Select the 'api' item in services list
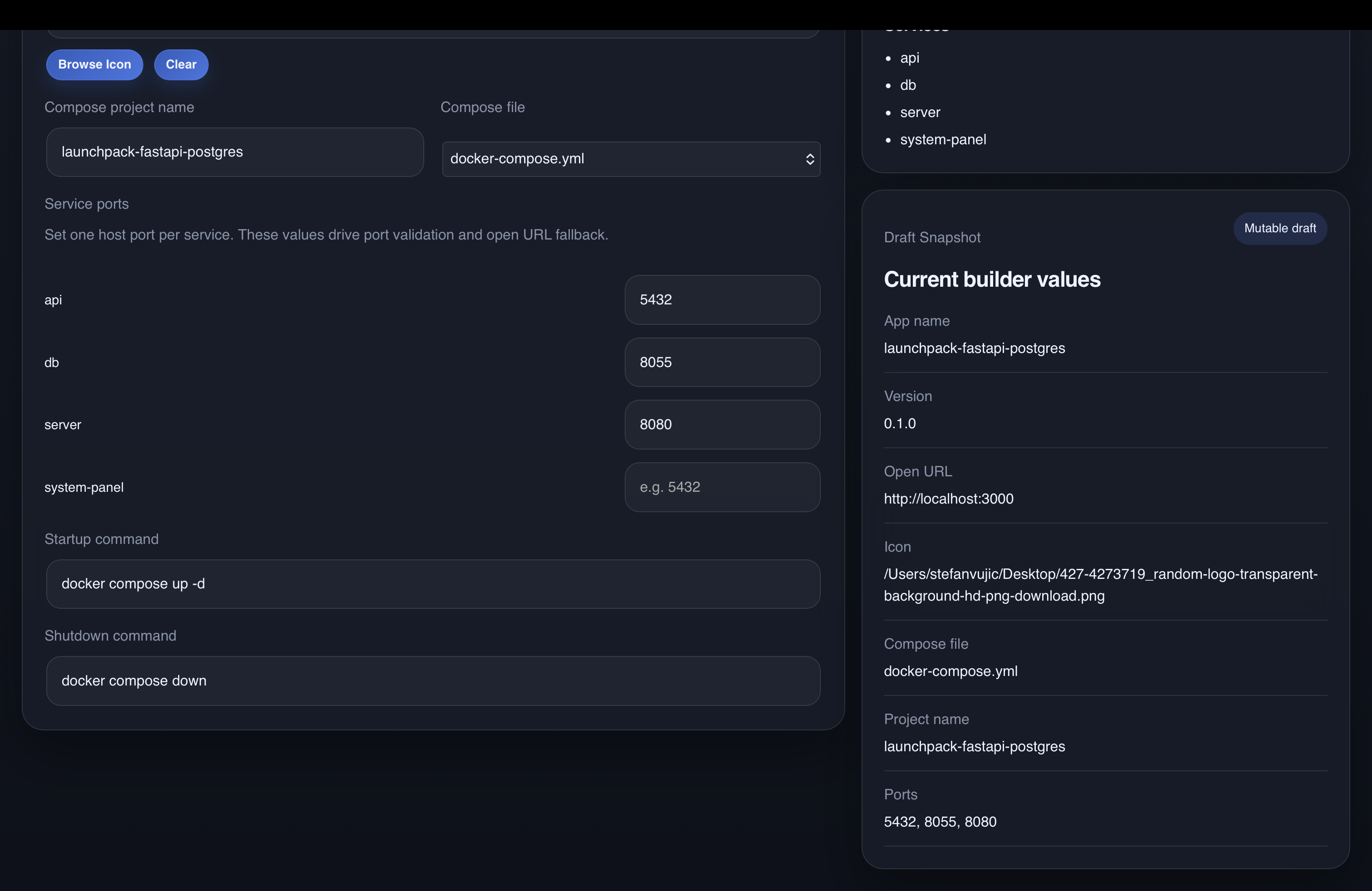Viewport: 1372px width, 891px height. (910, 58)
